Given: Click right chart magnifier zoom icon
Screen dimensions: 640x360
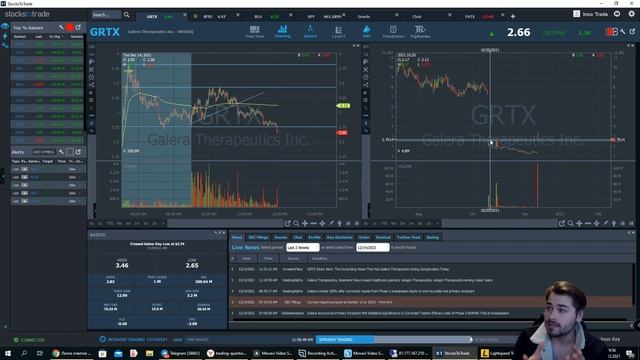Looking at the screenshot, I should [571, 223].
